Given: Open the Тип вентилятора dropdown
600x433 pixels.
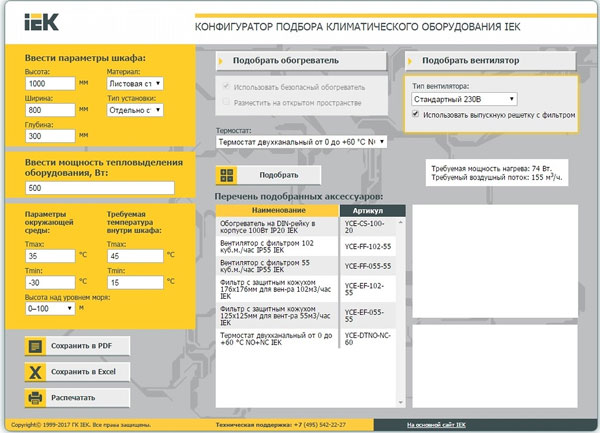Looking at the screenshot, I should pyautogui.click(x=465, y=99).
